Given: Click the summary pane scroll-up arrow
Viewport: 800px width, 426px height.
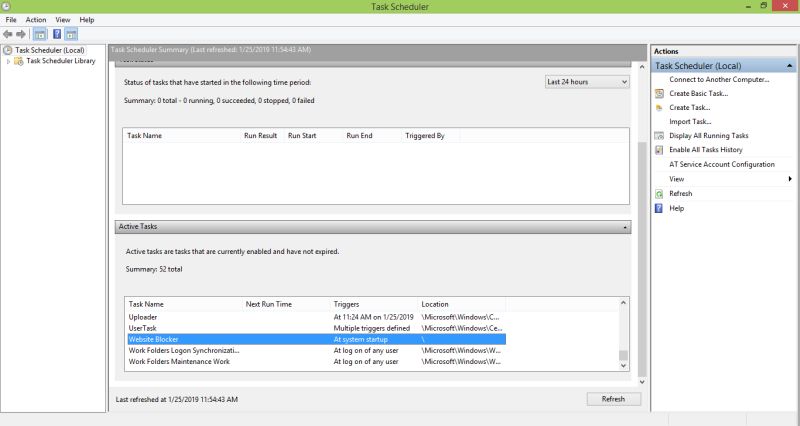Looking at the screenshot, I should pyautogui.click(x=642, y=67).
